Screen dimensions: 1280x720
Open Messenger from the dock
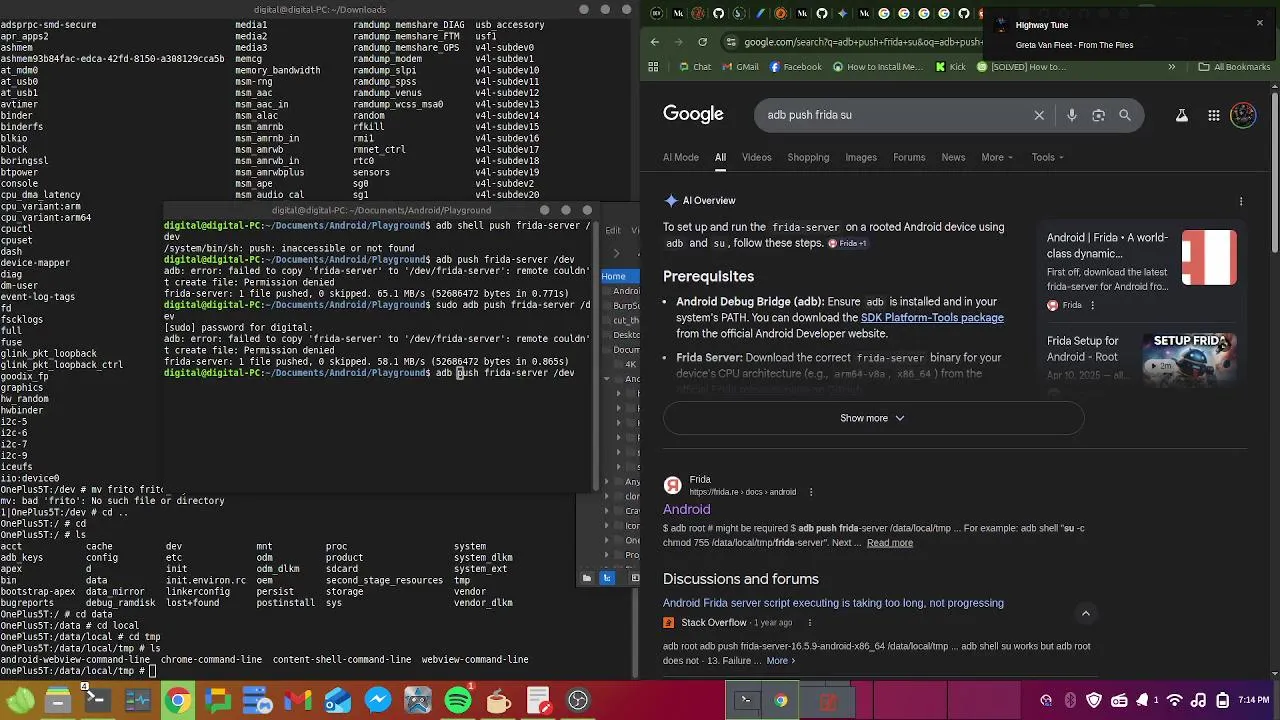[378, 700]
